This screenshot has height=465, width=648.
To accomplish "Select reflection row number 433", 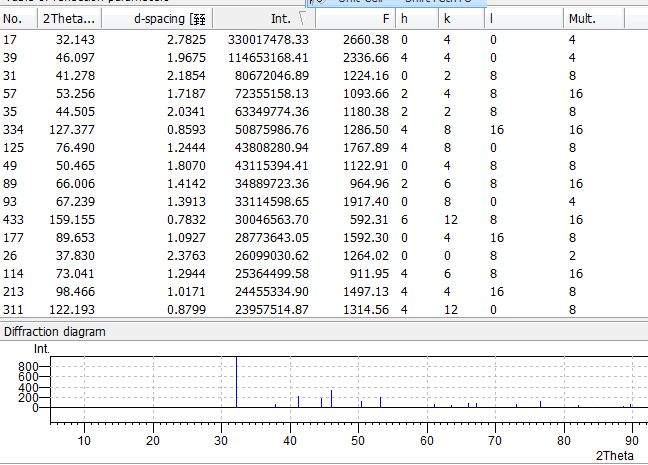I will [324, 219].
